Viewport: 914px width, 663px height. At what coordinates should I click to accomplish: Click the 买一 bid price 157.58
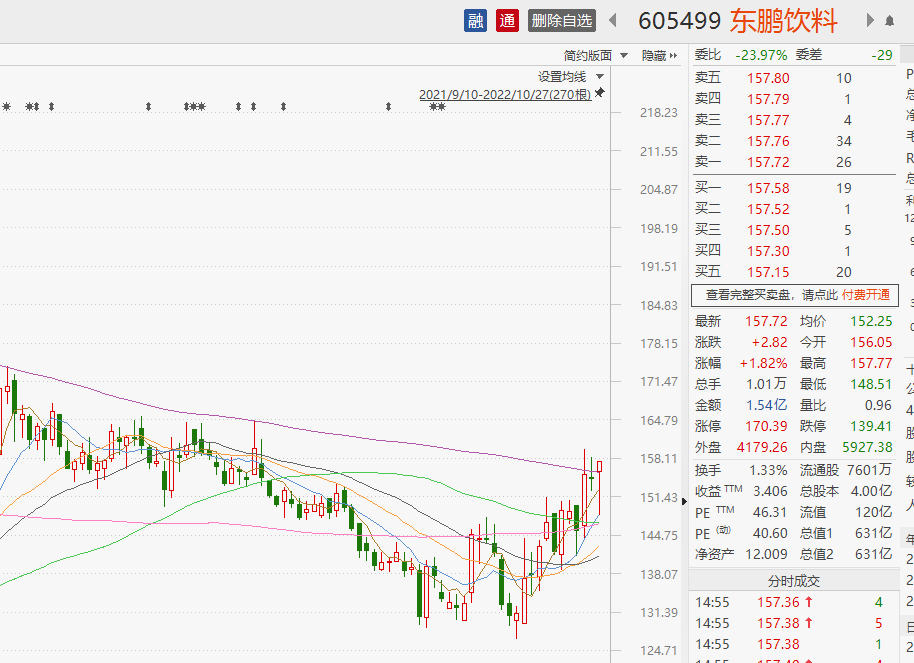767,188
